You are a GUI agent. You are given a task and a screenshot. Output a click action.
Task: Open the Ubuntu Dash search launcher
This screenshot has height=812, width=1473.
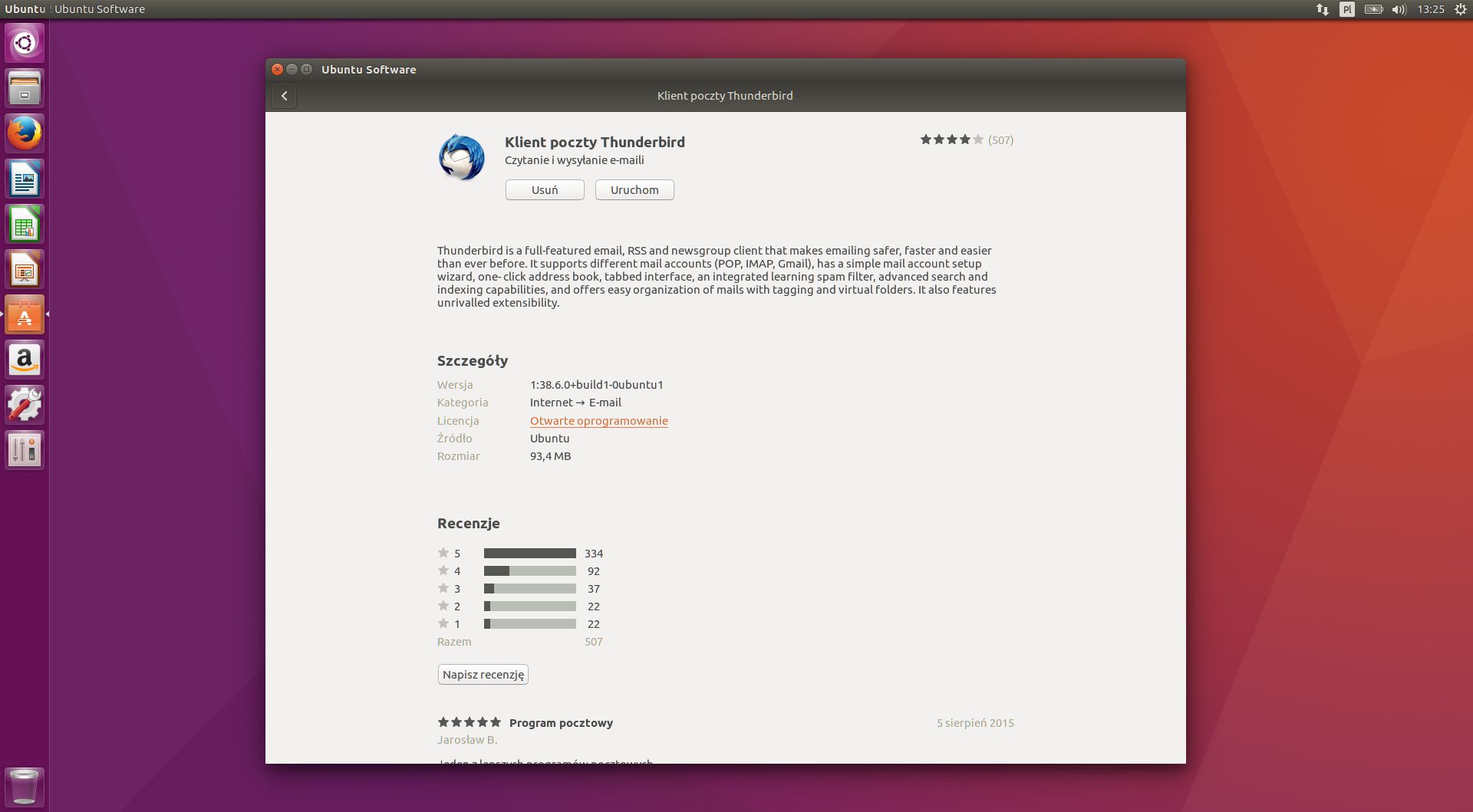(x=25, y=43)
